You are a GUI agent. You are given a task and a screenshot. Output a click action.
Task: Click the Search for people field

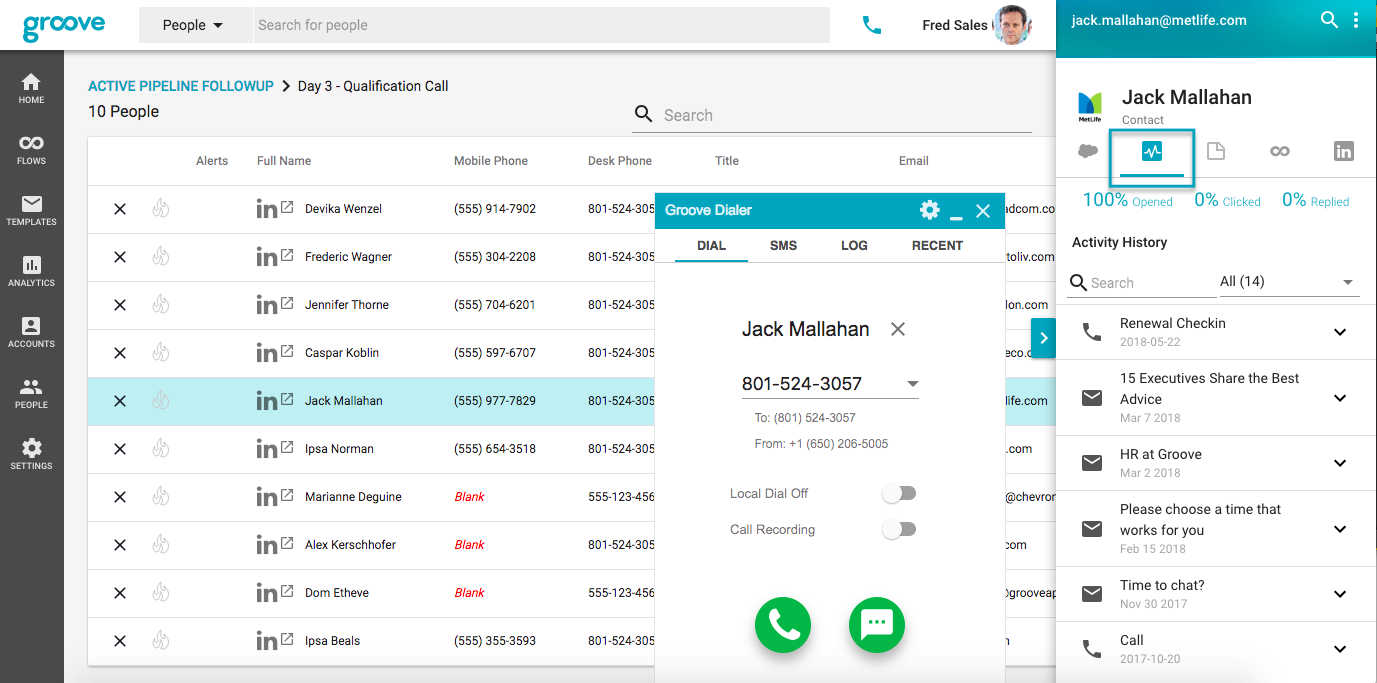541,25
